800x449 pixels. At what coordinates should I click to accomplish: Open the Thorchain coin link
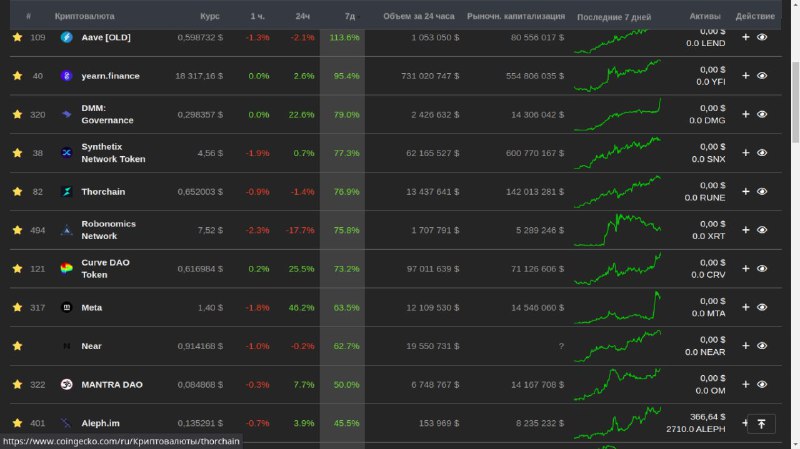tap(103, 191)
